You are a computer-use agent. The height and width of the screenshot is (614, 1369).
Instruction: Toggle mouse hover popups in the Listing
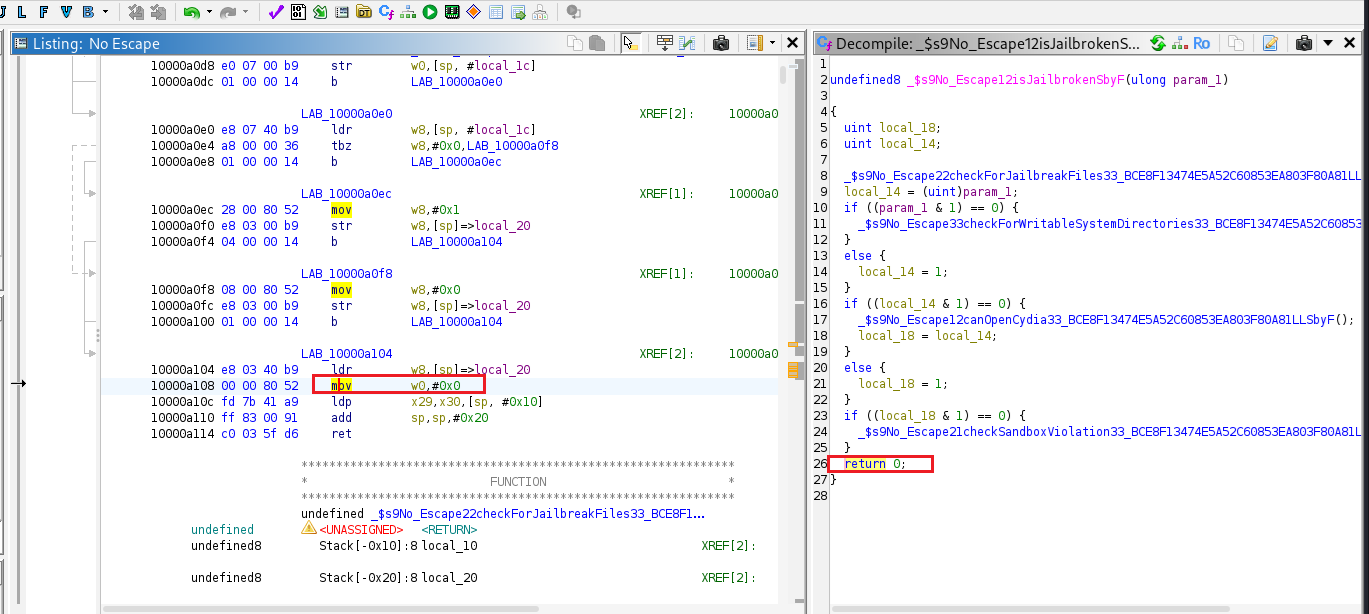(x=629, y=43)
